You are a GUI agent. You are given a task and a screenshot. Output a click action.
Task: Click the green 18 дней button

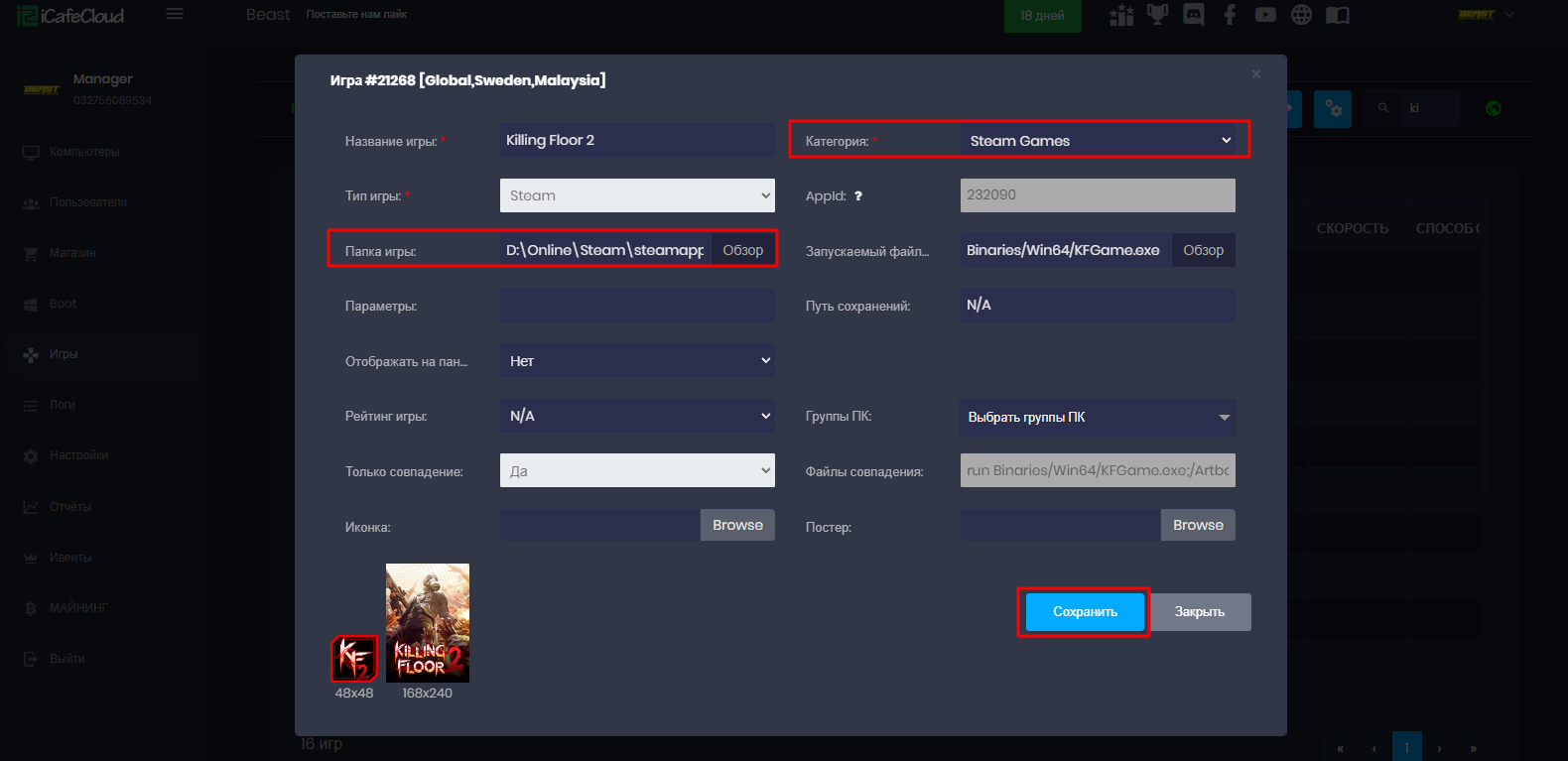click(1042, 16)
